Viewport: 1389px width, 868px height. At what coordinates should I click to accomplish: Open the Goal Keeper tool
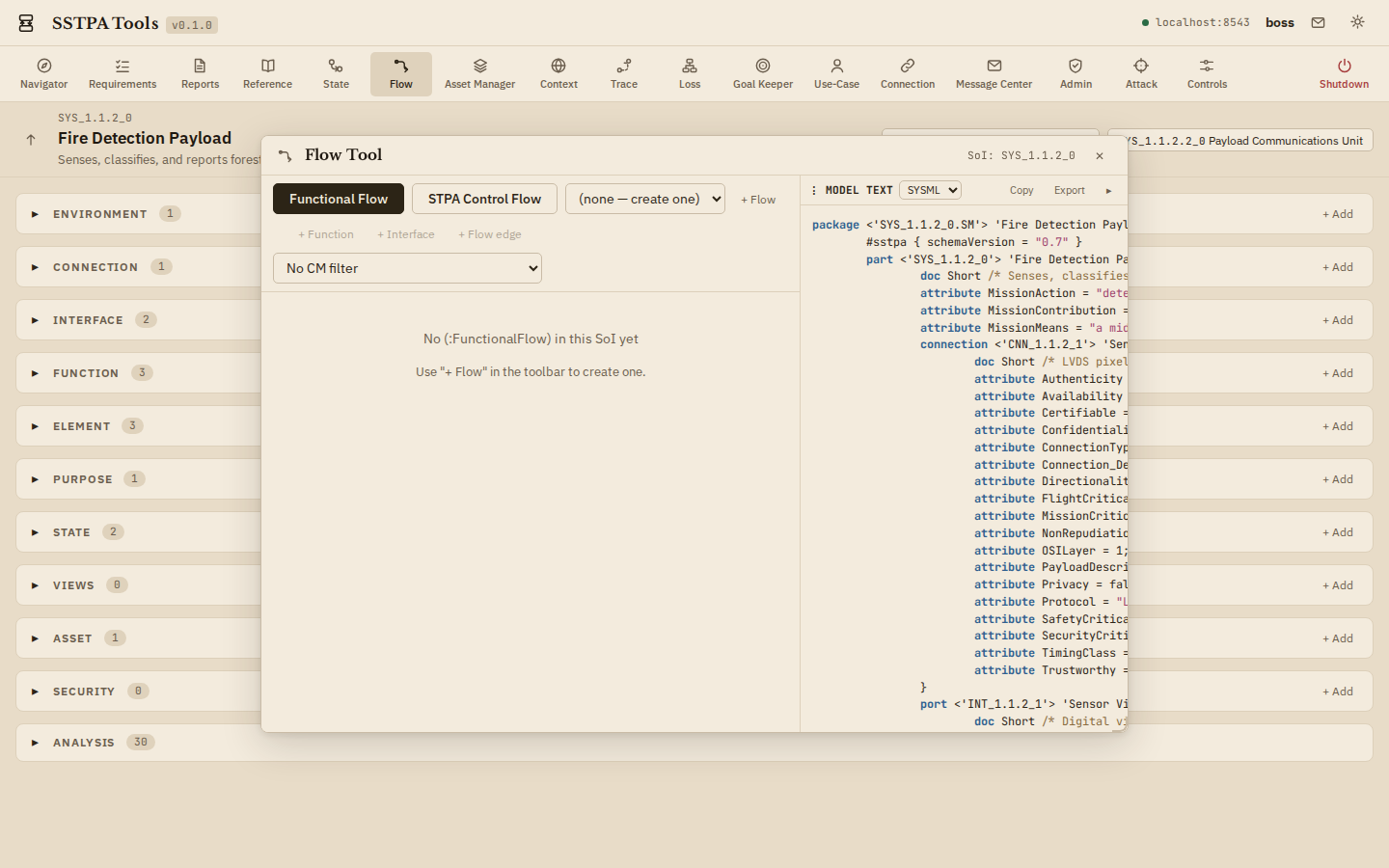pyautogui.click(x=763, y=74)
